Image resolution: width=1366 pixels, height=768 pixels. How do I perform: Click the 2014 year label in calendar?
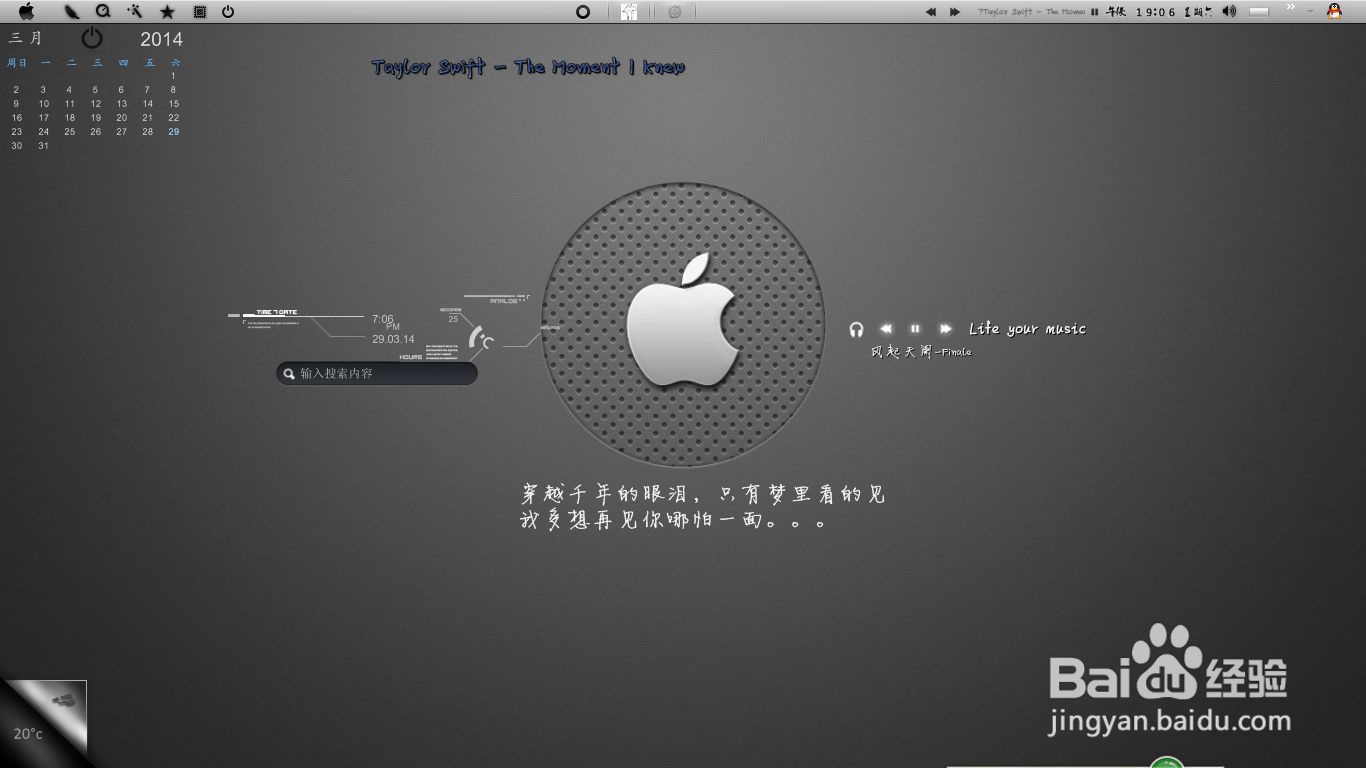coord(161,39)
